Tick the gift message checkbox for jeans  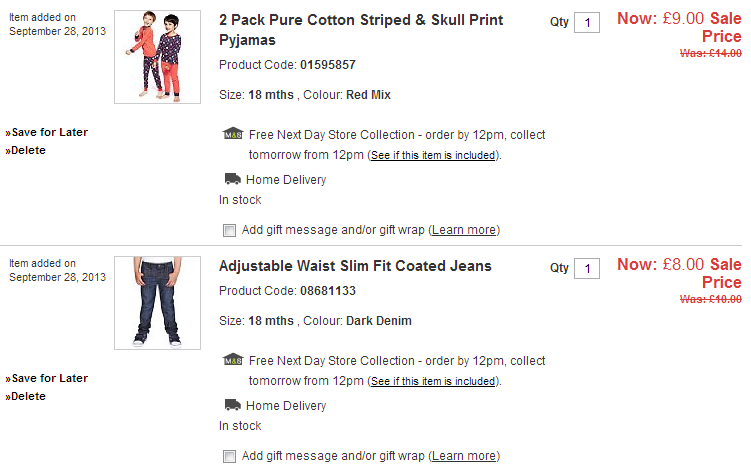230,456
